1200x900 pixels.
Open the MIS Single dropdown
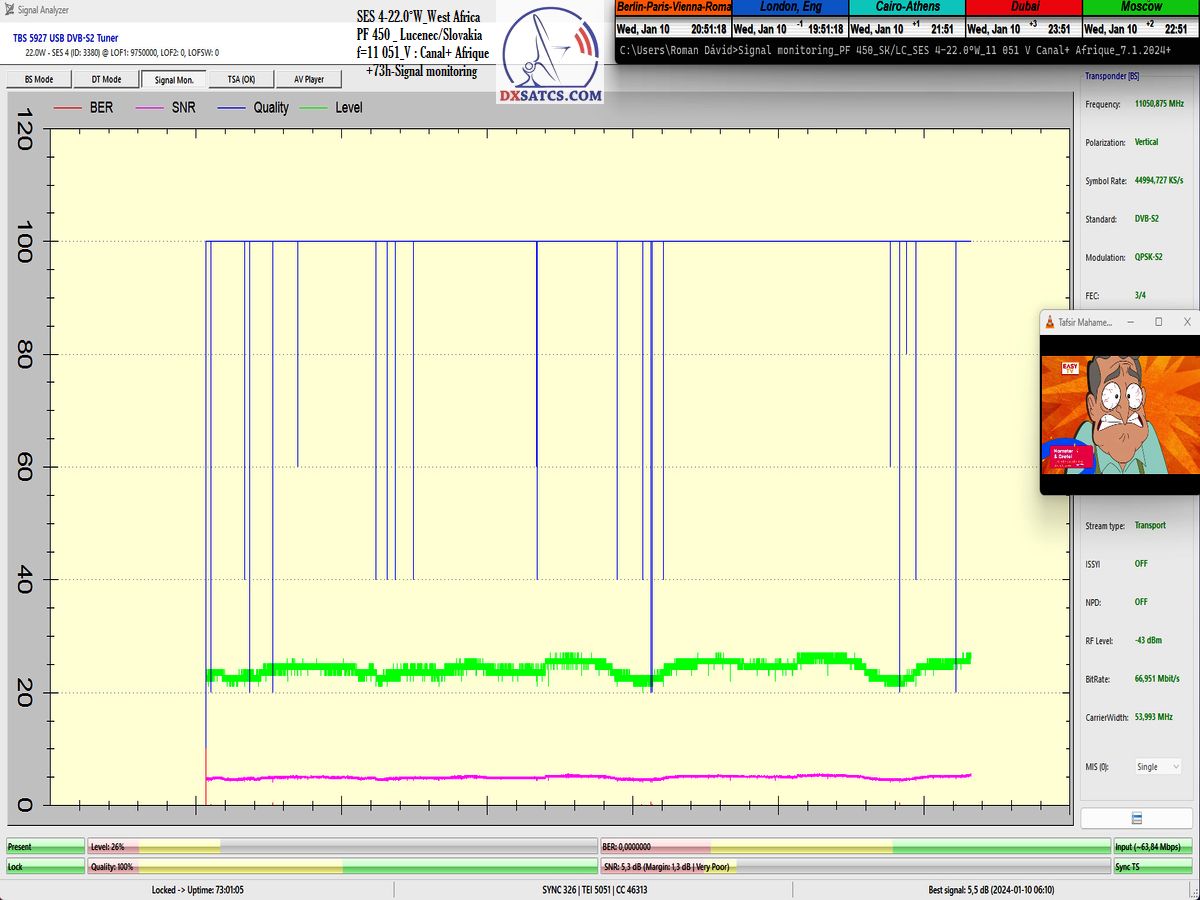click(1157, 767)
